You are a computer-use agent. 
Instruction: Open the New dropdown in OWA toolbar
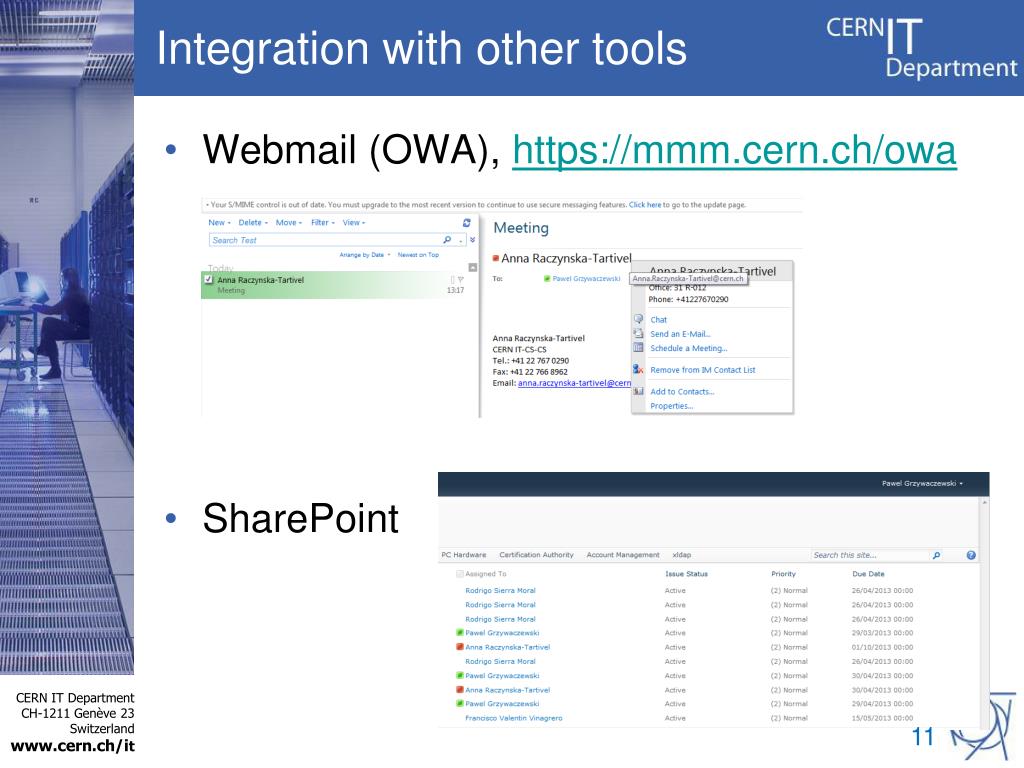pos(219,223)
